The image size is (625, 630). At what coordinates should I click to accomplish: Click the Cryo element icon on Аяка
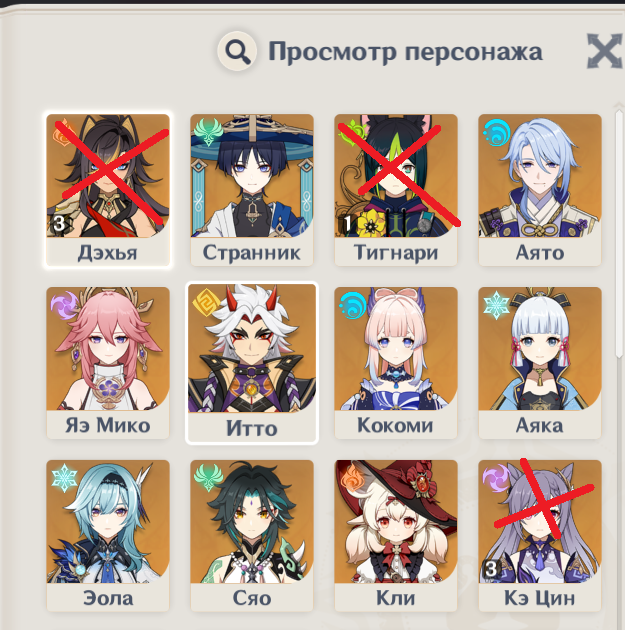496,305
